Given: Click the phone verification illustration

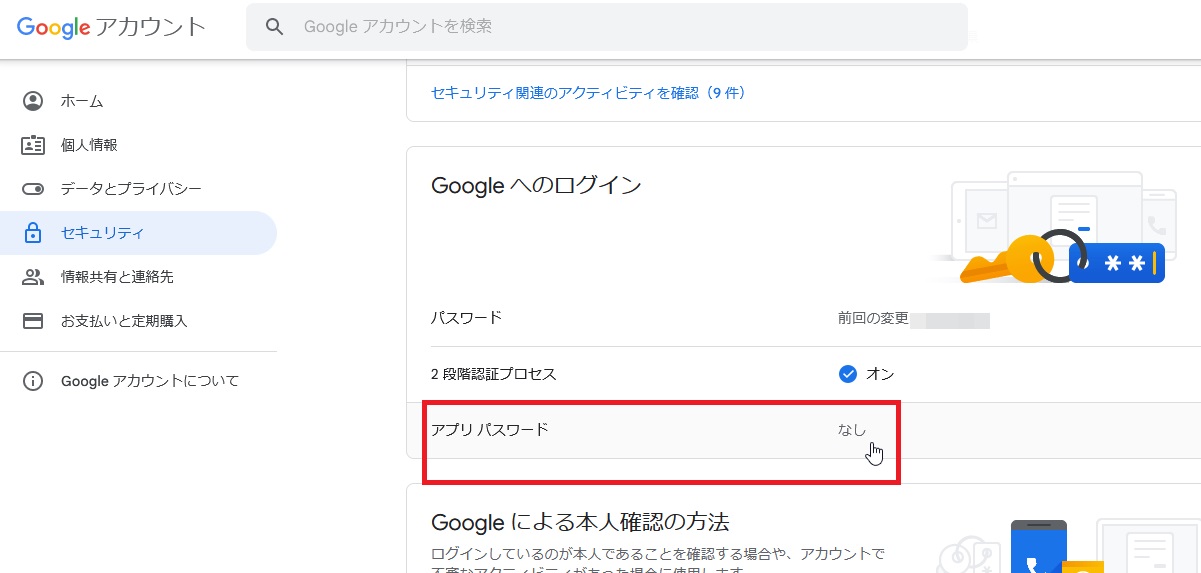Looking at the screenshot, I should (1070, 546).
